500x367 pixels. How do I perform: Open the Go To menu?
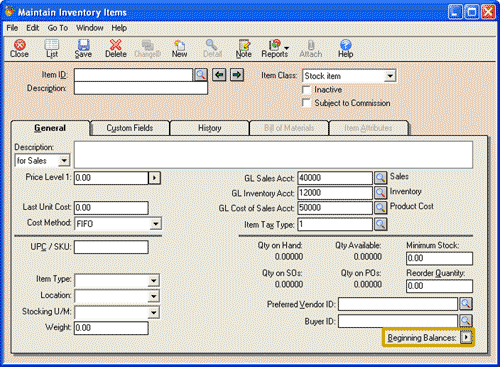click(x=58, y=28)
